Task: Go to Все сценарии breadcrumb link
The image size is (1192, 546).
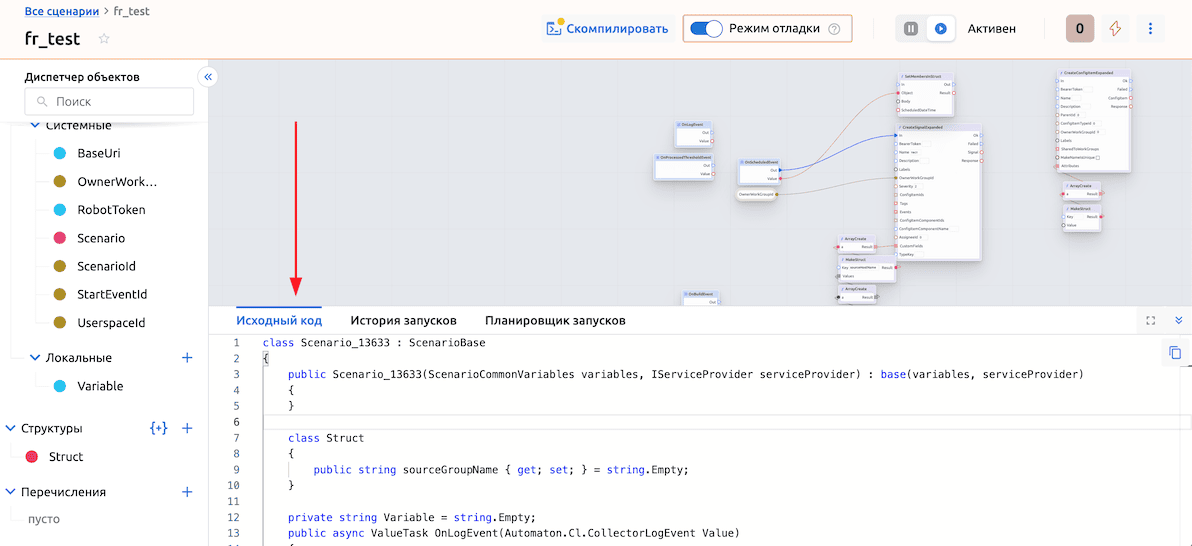Action: [61, 12]
